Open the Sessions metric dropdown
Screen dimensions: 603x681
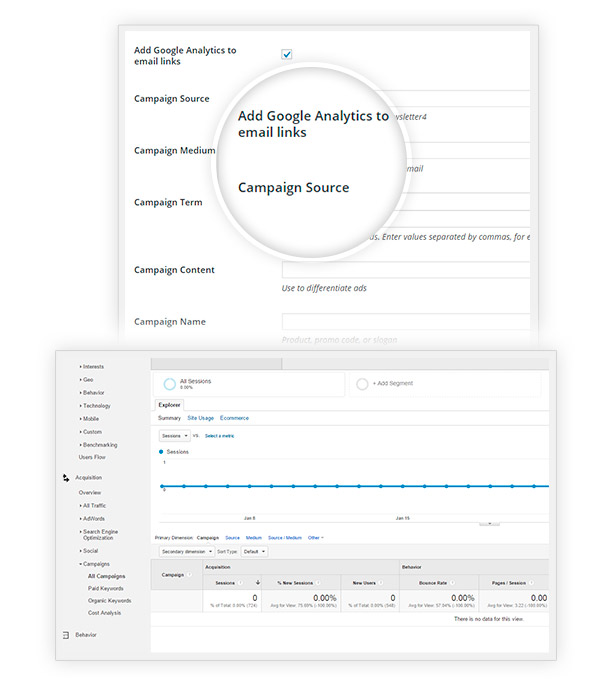click(174, 436)
